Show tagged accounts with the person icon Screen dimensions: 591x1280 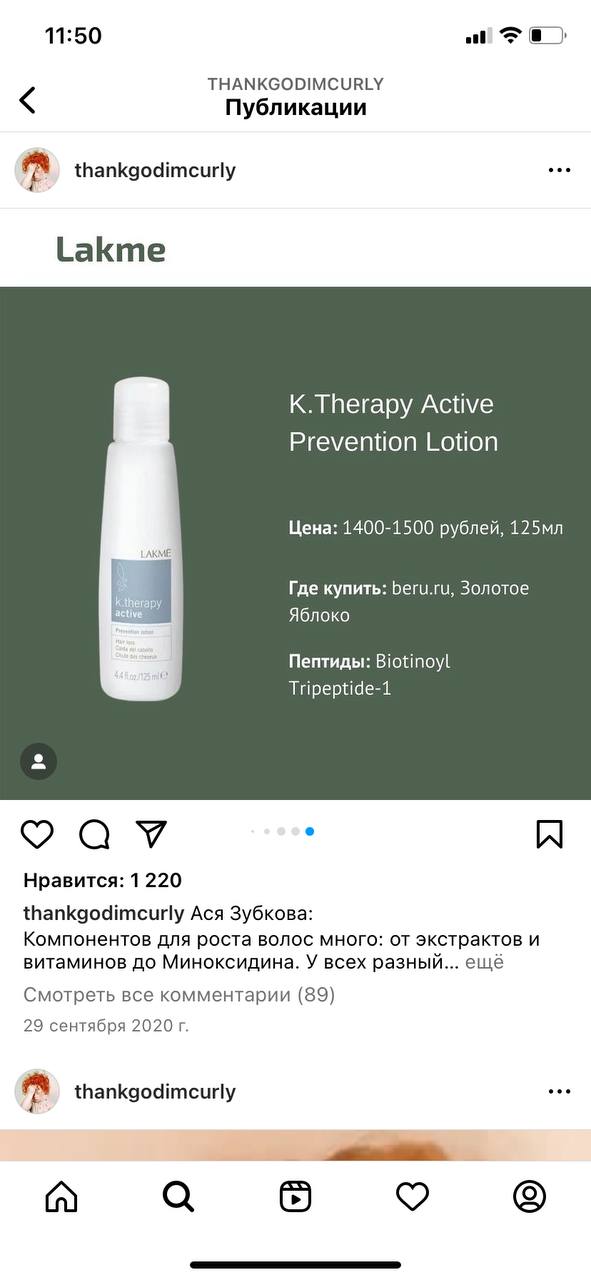39,762
